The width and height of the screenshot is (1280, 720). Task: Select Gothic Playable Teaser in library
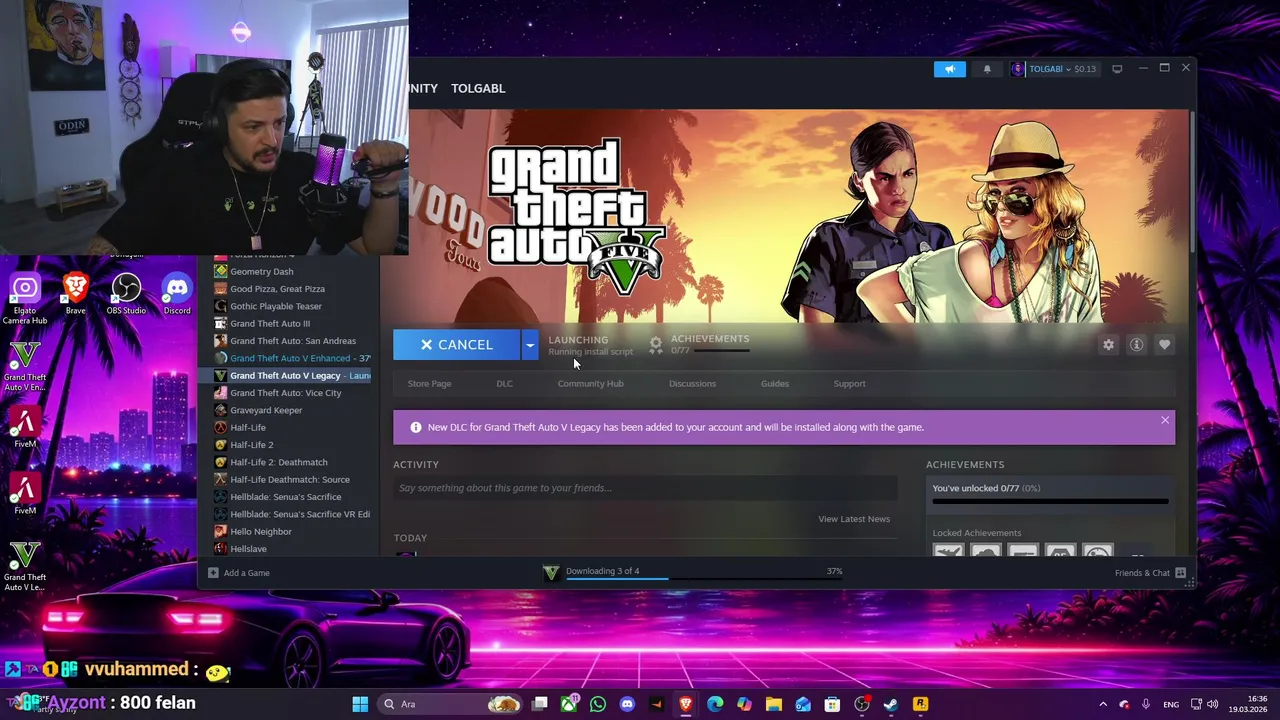tap(276, 306)
